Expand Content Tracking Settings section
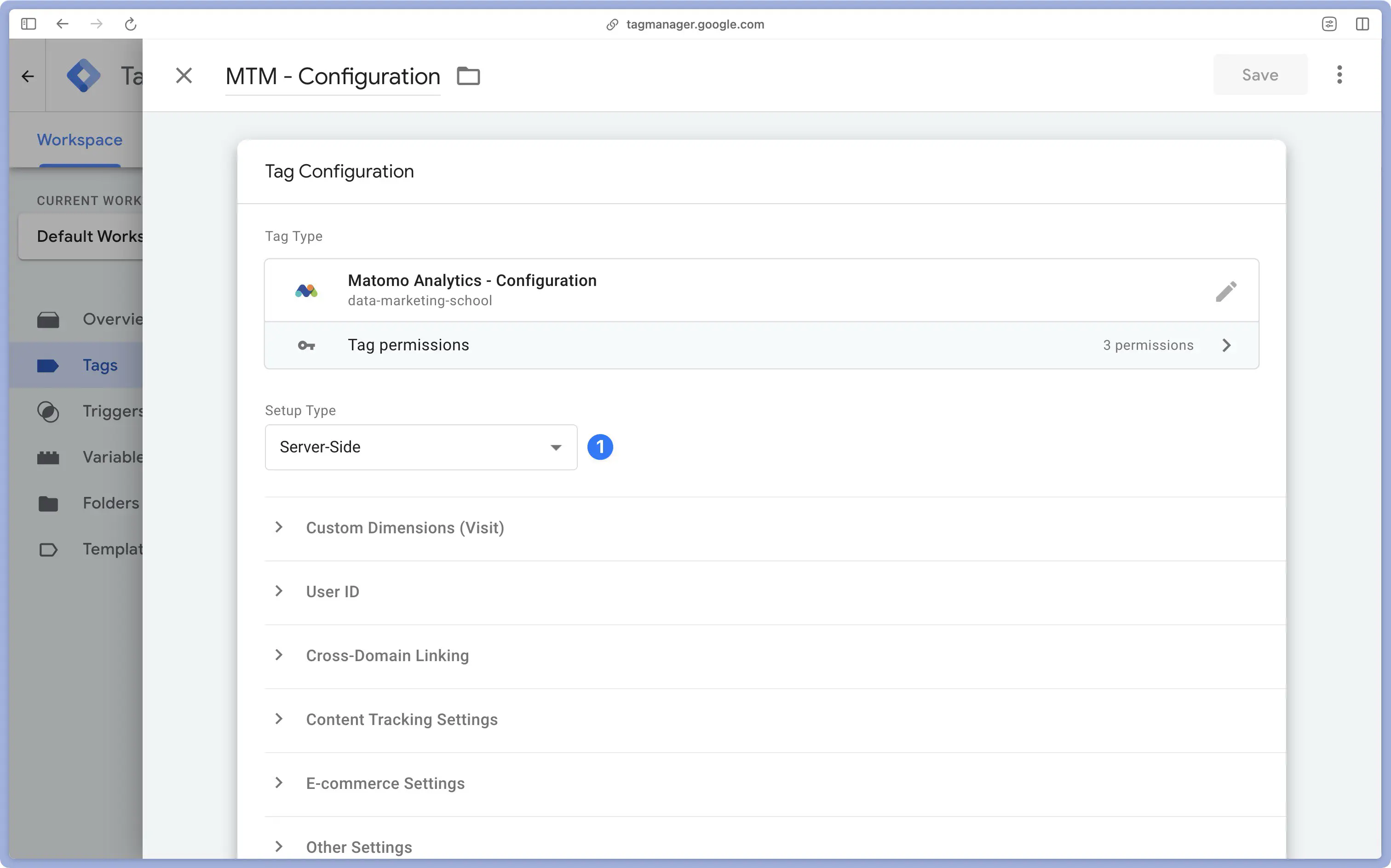Viewport: 1391px width, 868px height. (x=775, y=720)
